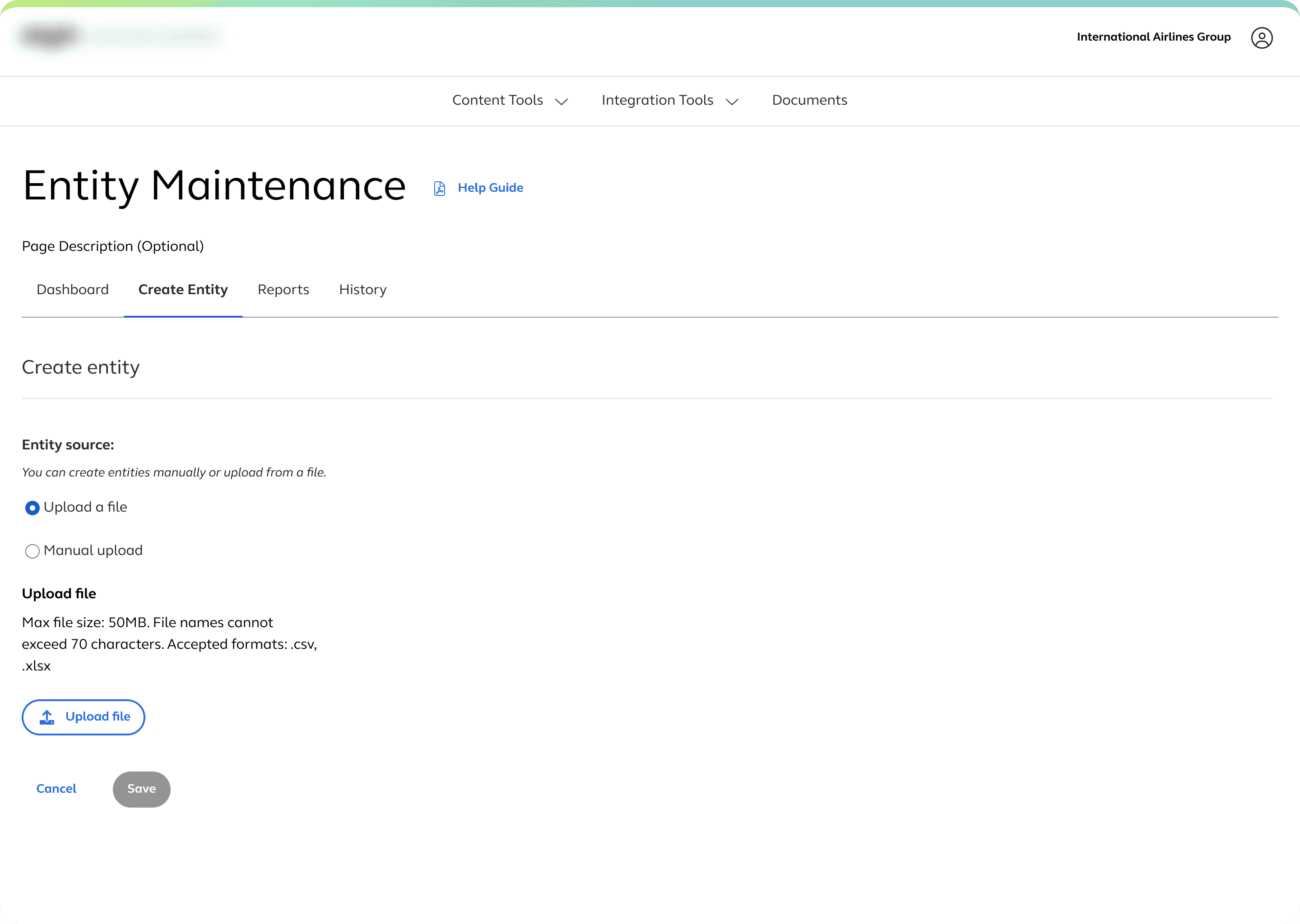Open the user profile icon
1300x924 pixels.
[x=1261, y=37]
